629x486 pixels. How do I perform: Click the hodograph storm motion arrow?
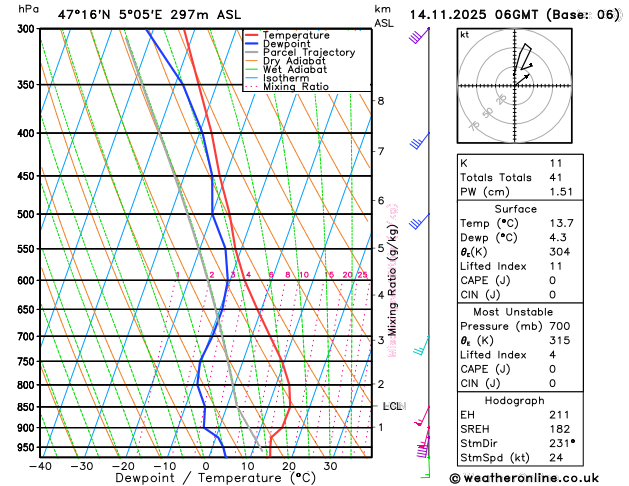coord(522,79)
